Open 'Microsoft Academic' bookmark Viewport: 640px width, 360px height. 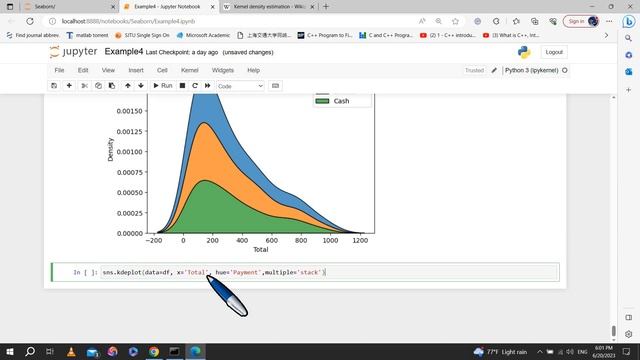coord(203,36)
